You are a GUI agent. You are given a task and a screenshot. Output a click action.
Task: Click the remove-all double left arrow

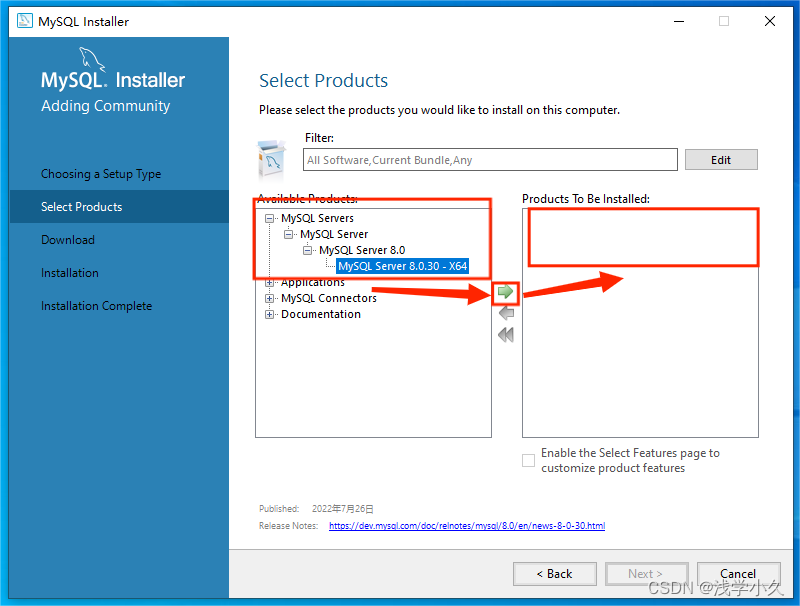click(506, 335)
